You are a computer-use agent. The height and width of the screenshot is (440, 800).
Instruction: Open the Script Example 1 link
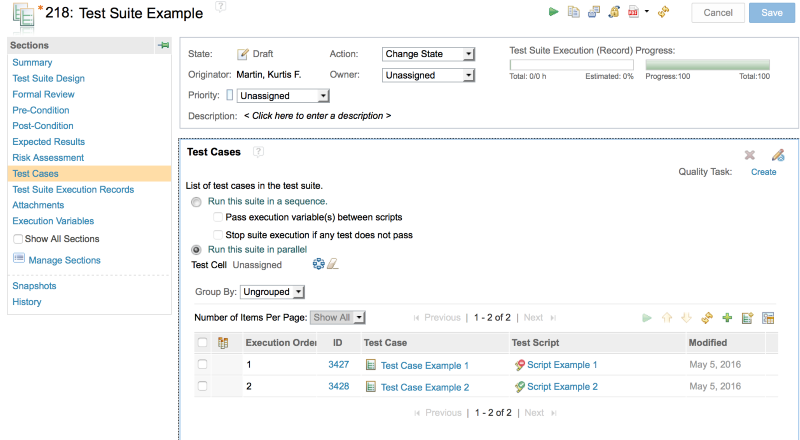(x=562, y=365)
